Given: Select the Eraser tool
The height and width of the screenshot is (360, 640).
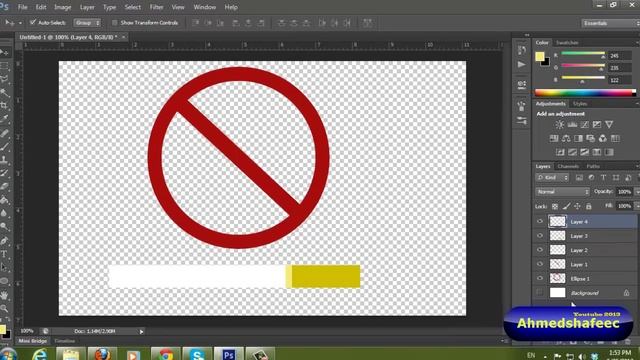Looking at the screenshot, I should point(4,187).
